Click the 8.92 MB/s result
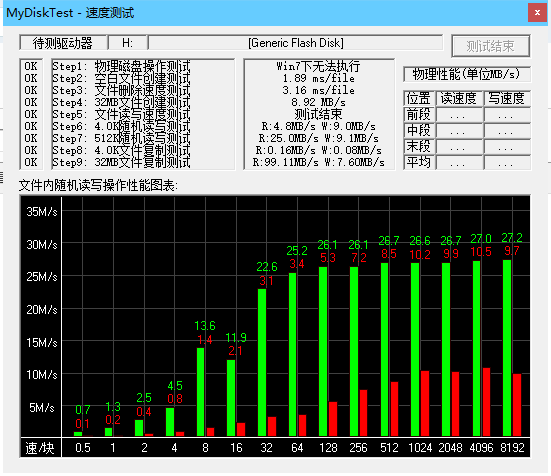The height and width of the screenshot is (476, 551). [318, 102]
